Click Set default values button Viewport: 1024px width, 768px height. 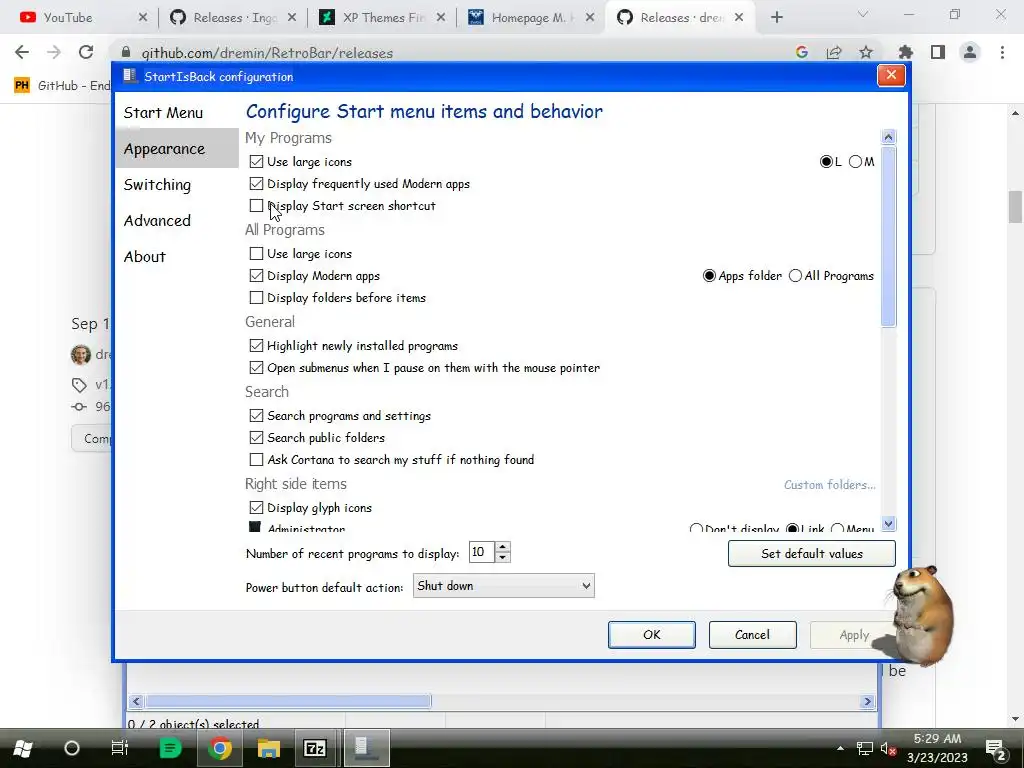point(812,554)
